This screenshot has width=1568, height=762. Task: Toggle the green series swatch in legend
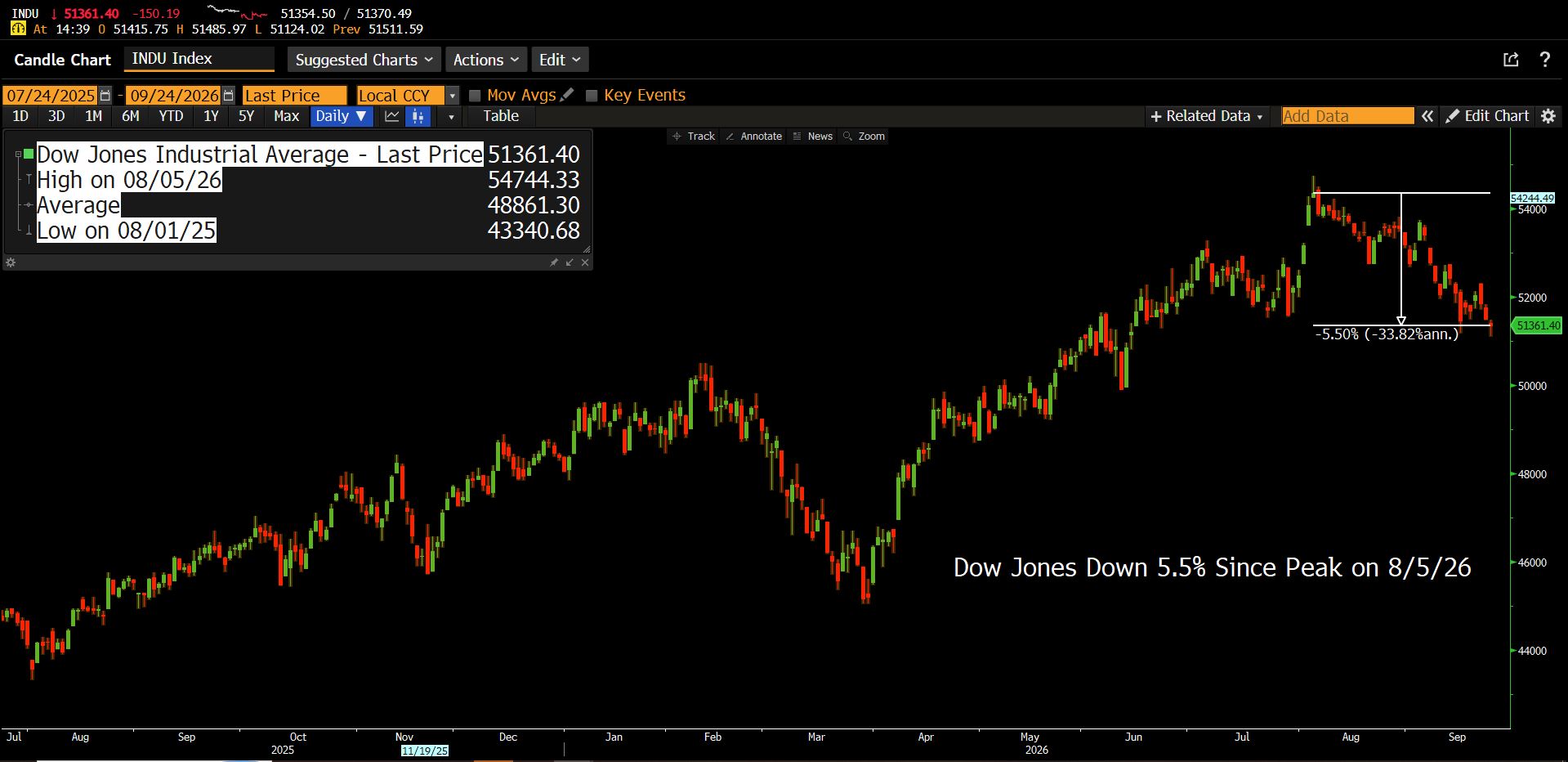[29, 154]
